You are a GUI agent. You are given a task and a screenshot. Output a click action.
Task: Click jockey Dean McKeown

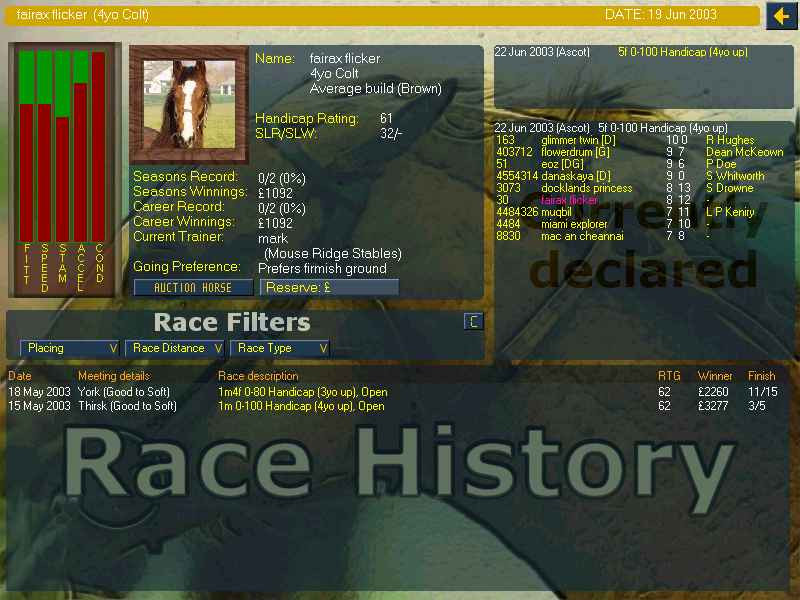point(744,152)
